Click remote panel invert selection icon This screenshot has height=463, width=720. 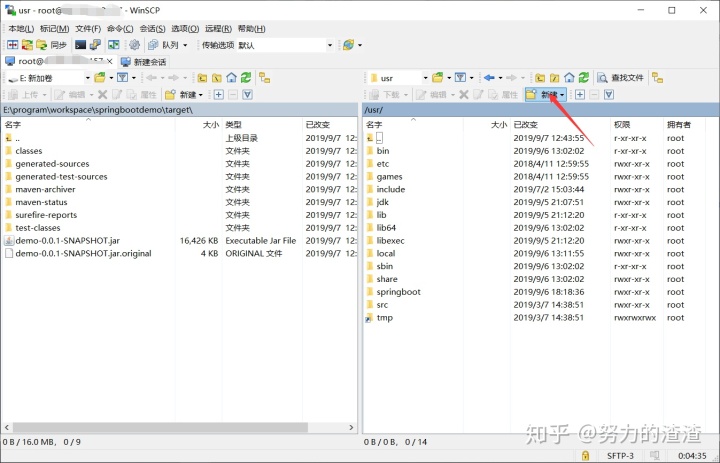click(609, 95)
